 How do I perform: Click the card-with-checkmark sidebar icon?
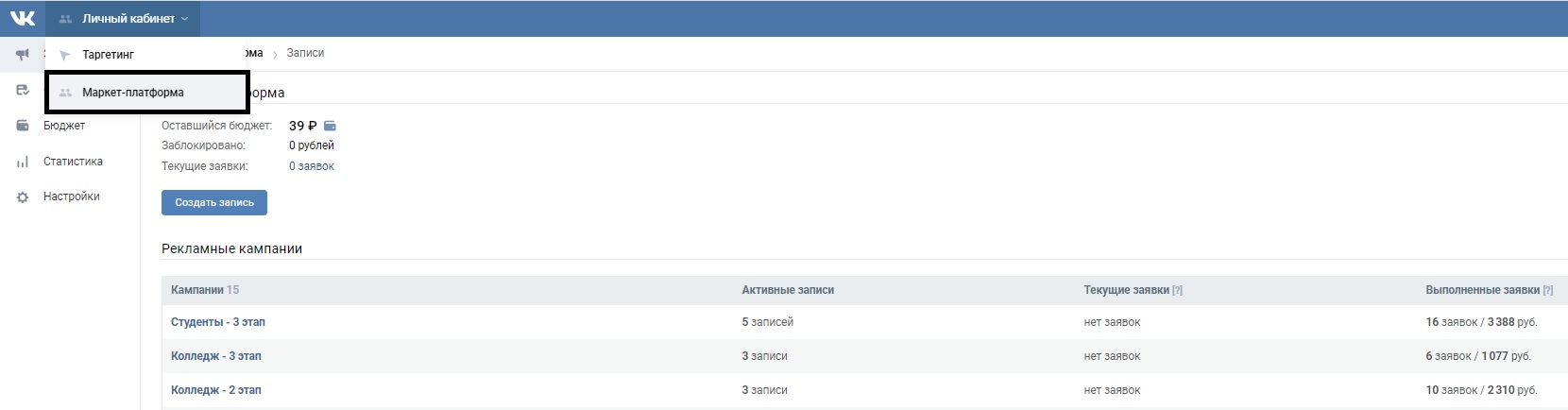tap(23, 91)
